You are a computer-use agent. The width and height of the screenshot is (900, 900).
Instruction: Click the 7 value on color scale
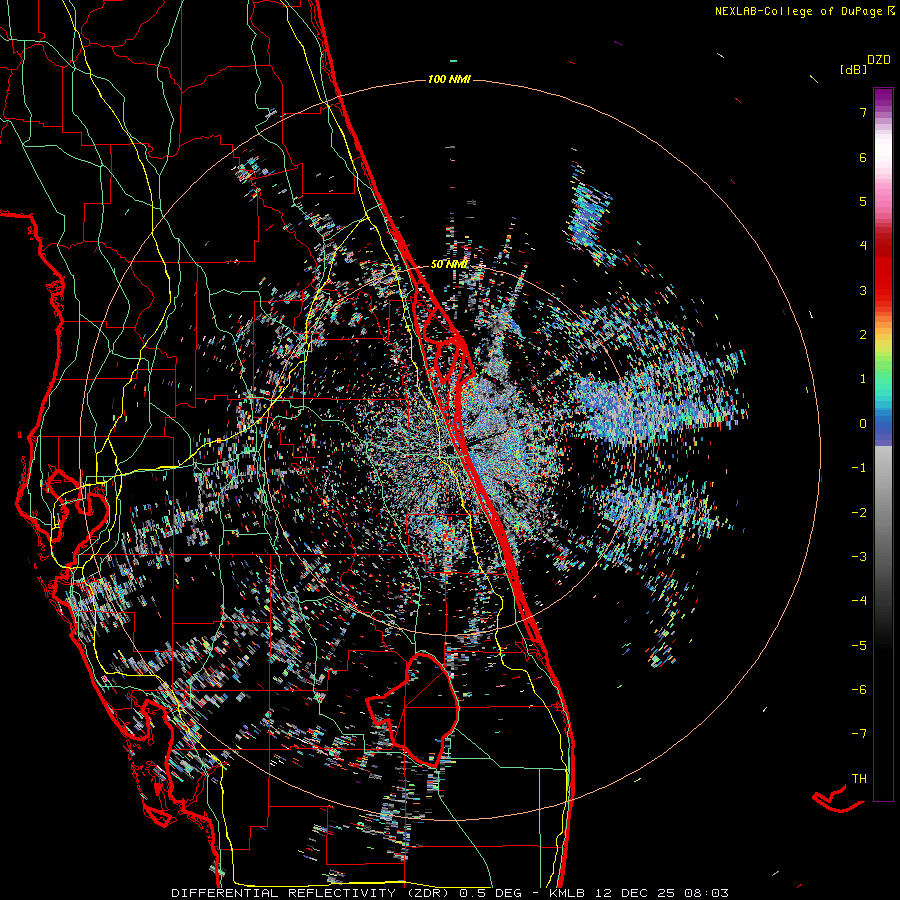863,112
